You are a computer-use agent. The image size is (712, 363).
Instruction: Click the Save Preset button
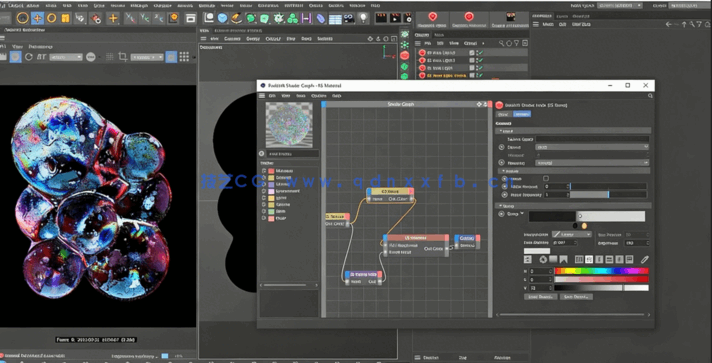pos(576,297)
